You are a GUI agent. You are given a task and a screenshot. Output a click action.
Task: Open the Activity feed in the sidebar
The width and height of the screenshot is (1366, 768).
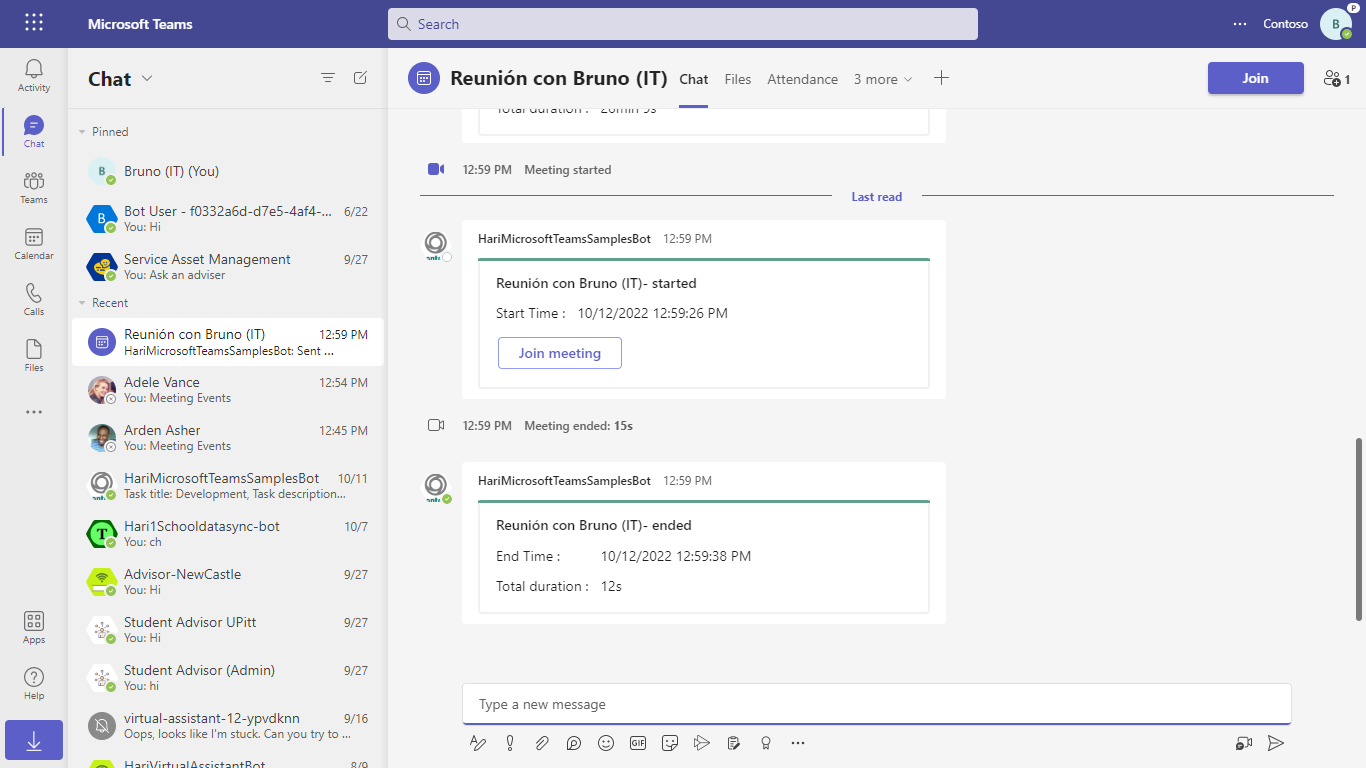[x=34, y=75]
